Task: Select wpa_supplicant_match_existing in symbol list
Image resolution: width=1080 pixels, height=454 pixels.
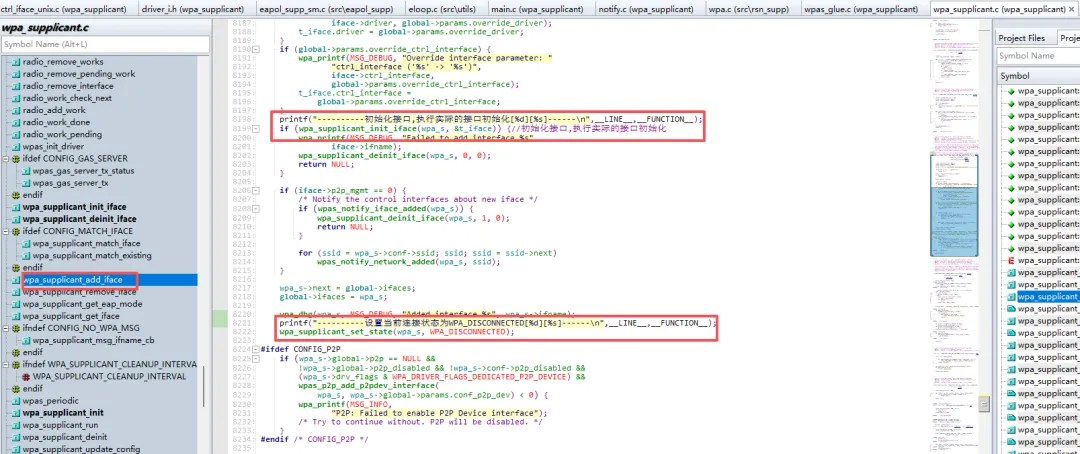Action: click(x=92, y=256)
